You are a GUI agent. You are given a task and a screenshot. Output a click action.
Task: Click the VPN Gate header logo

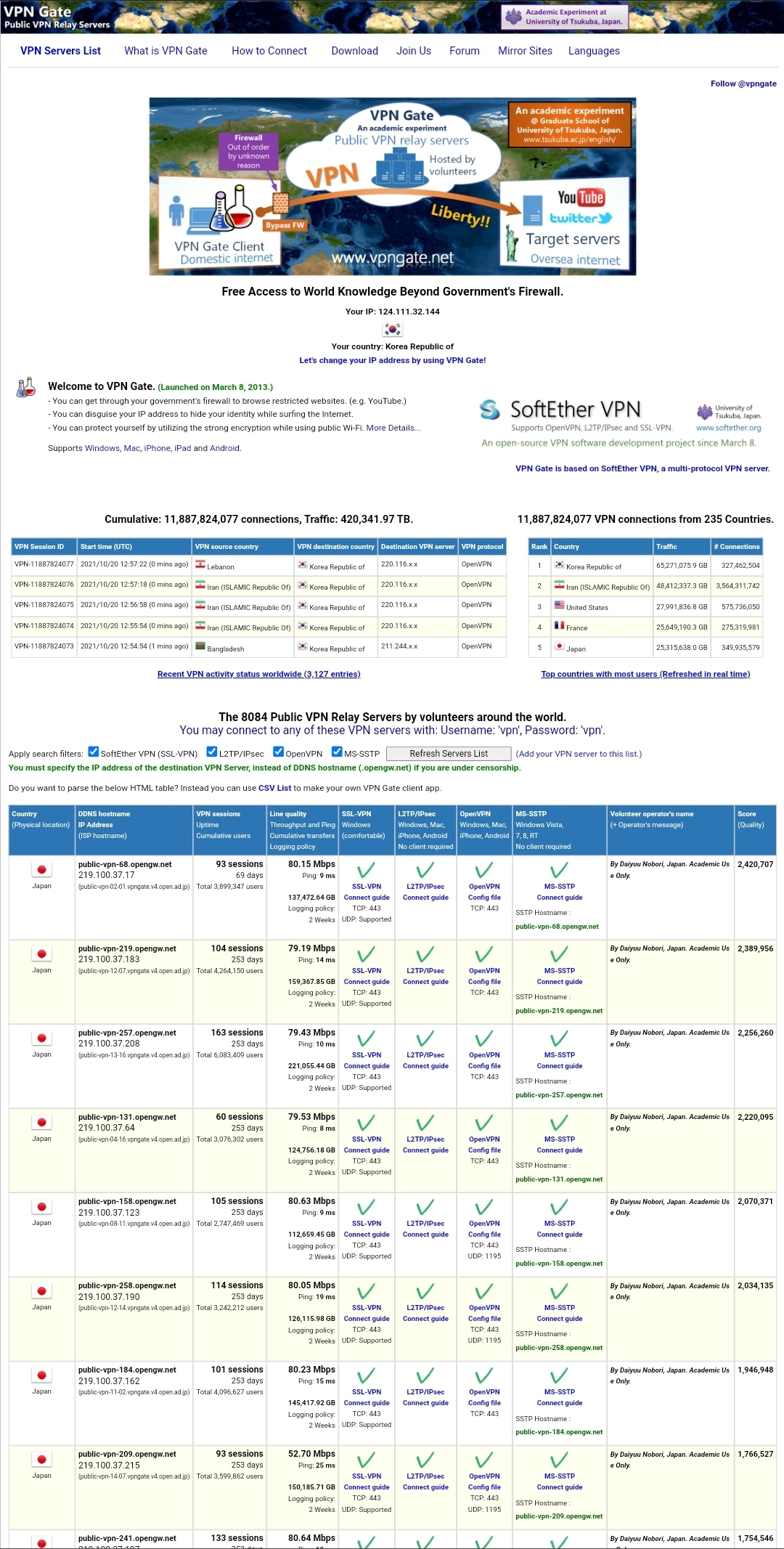point(57,17)
